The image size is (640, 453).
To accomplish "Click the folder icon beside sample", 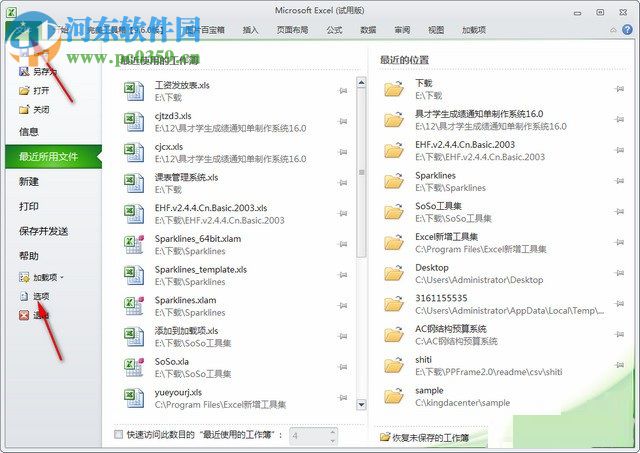I will point(394,396).
